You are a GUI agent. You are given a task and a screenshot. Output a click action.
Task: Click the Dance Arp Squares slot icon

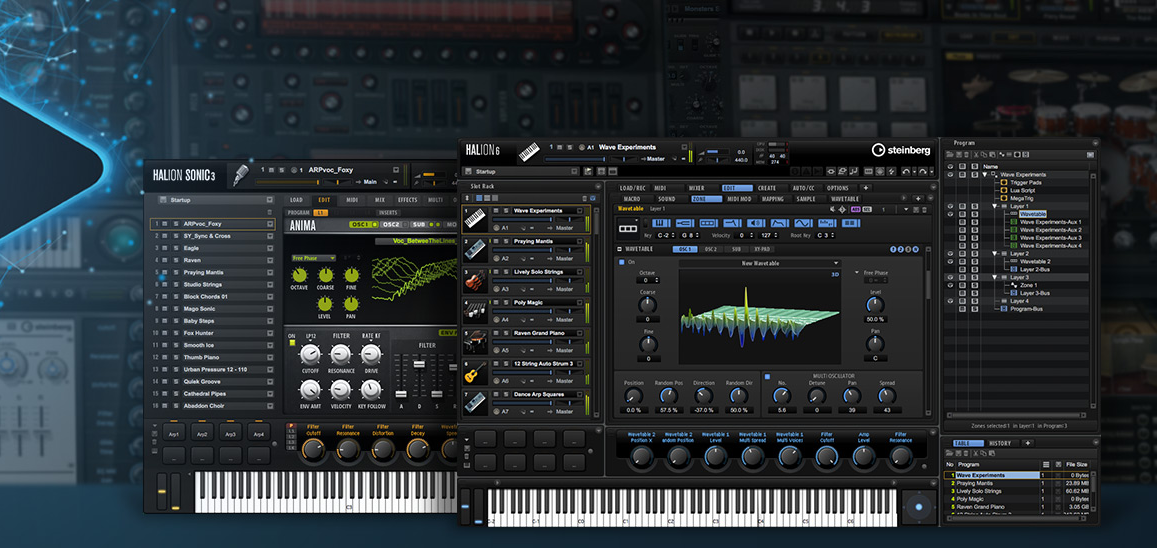pyautogui.click(x=475, y=403)
